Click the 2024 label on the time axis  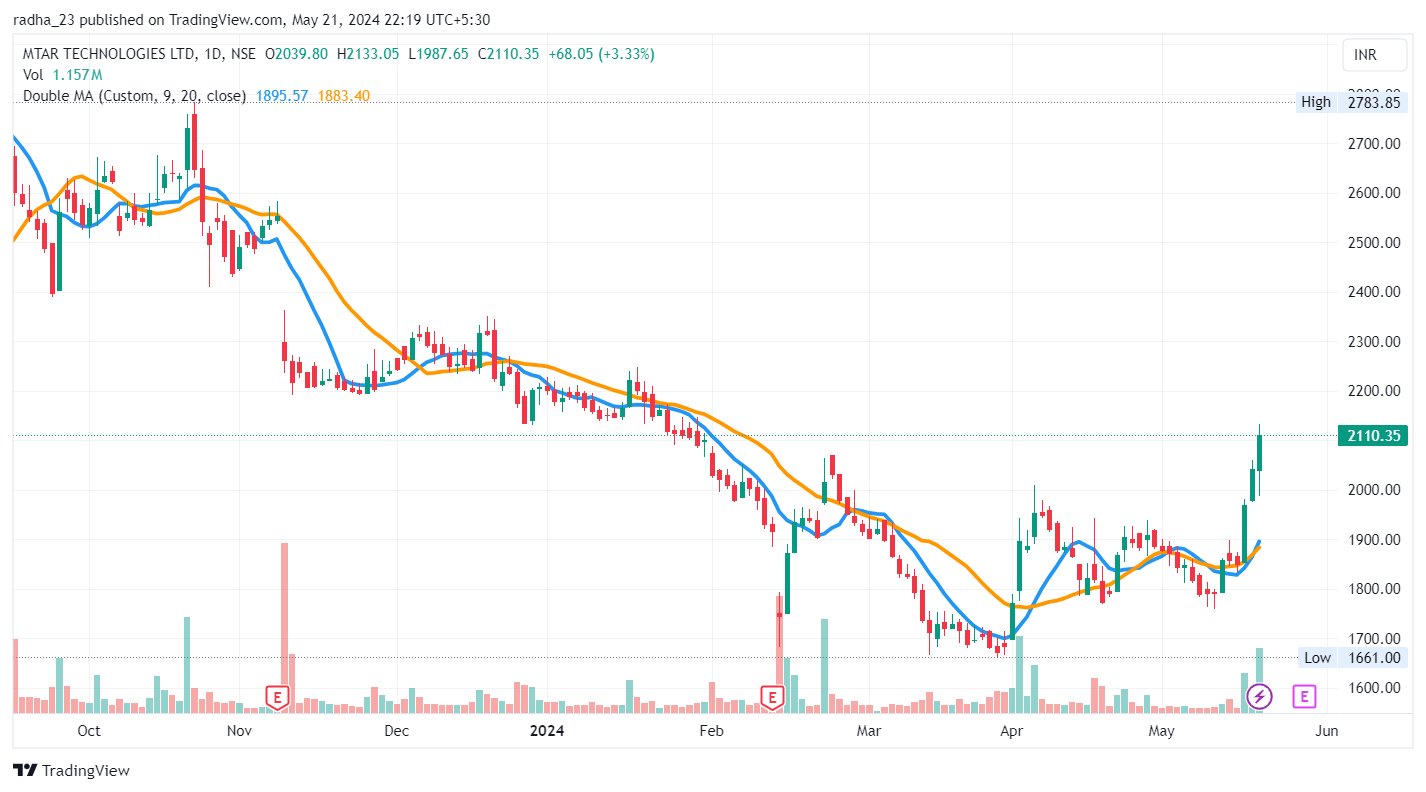[547, 731]
